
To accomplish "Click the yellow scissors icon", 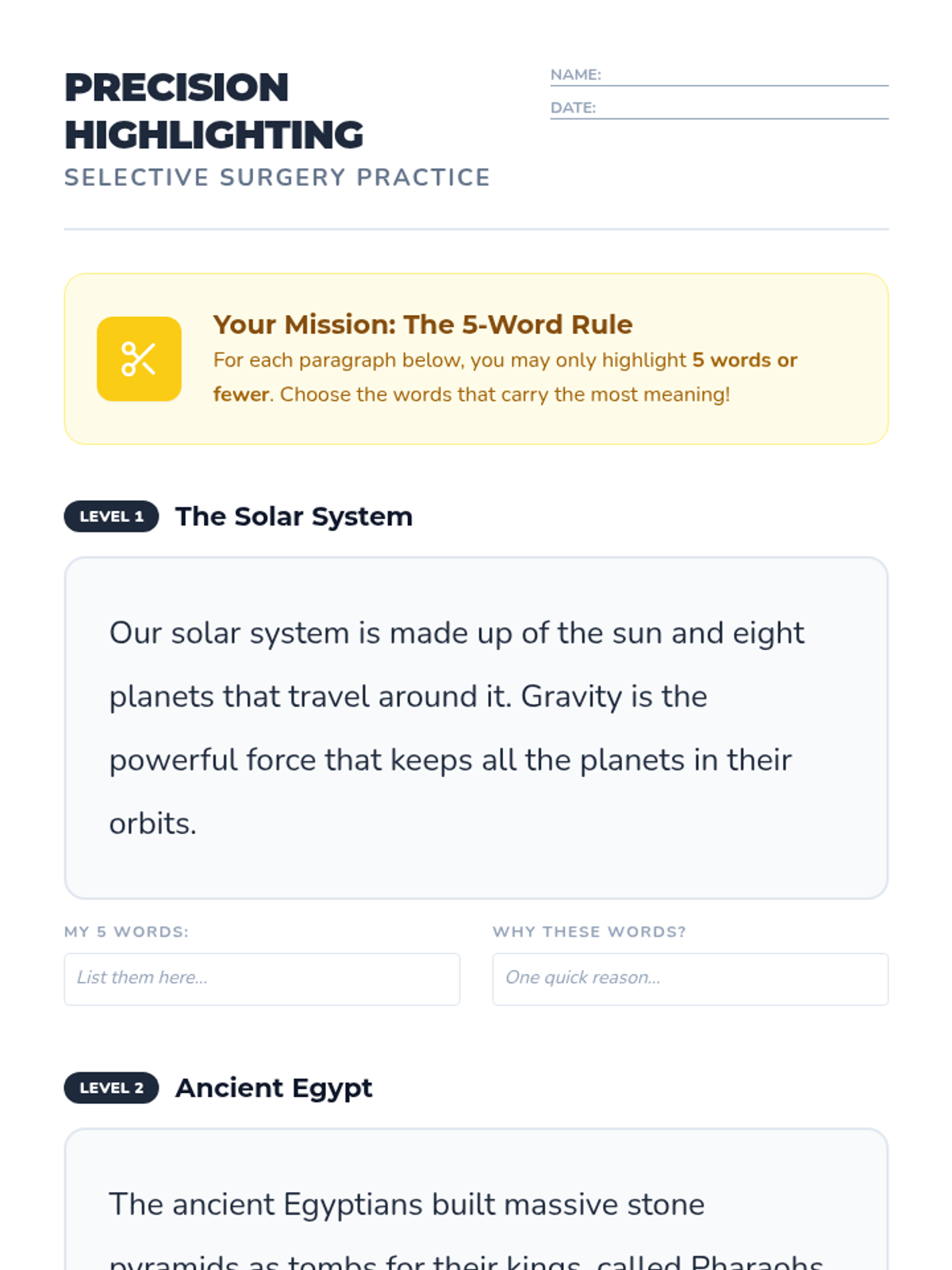I will coord(139,359).
